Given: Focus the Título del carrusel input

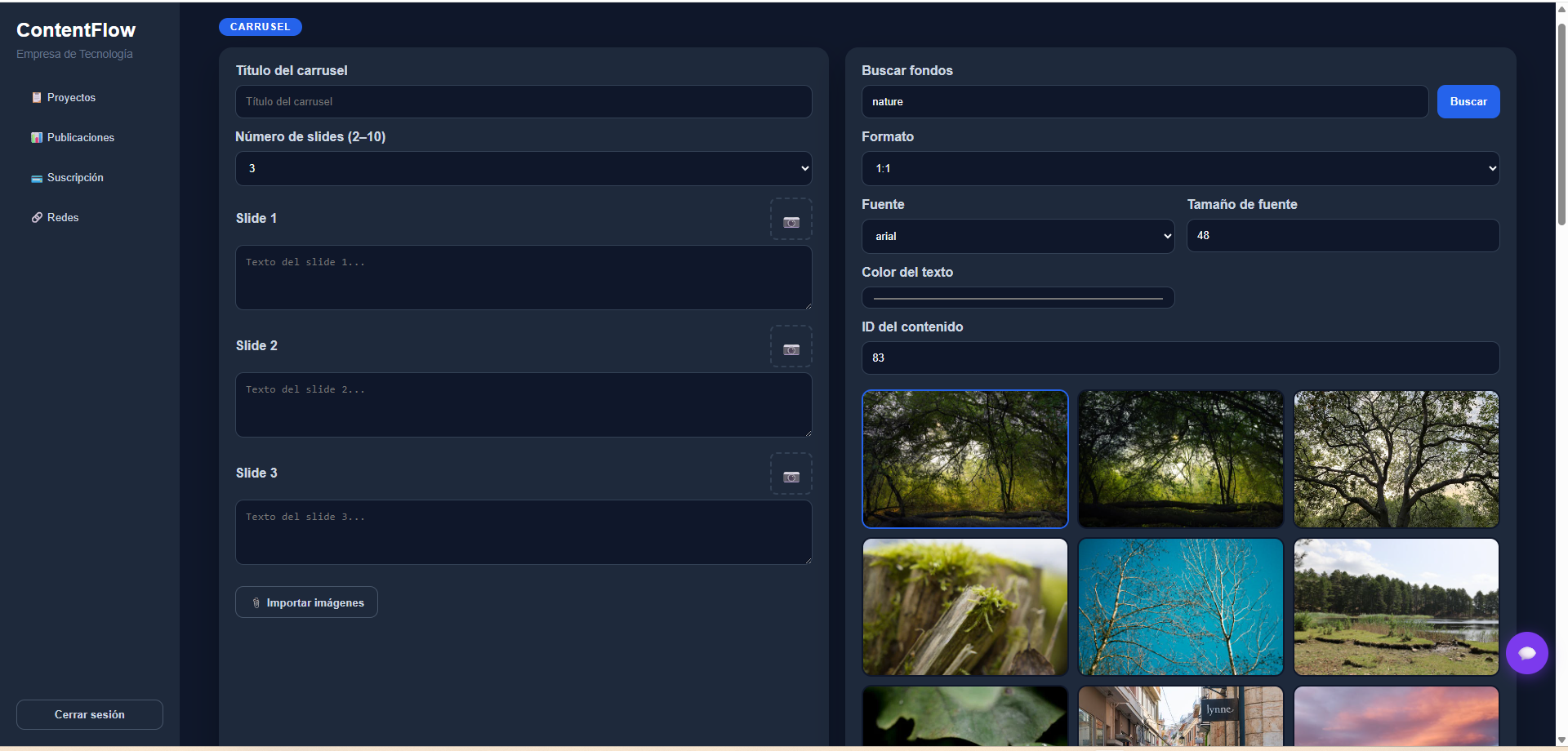Looking at the screenshot, I should pyautogui.click(x=523, y=101).
